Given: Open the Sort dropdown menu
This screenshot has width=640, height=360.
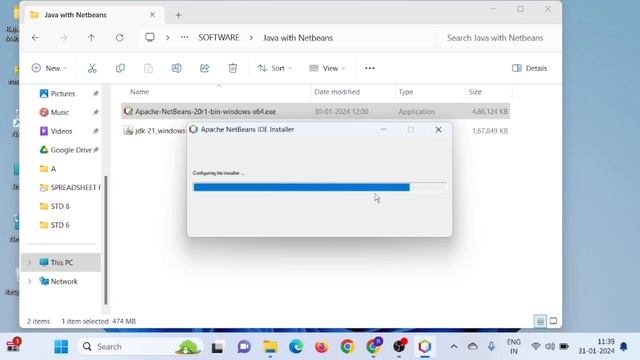Looking at the screenshot, I should (275, 68).
